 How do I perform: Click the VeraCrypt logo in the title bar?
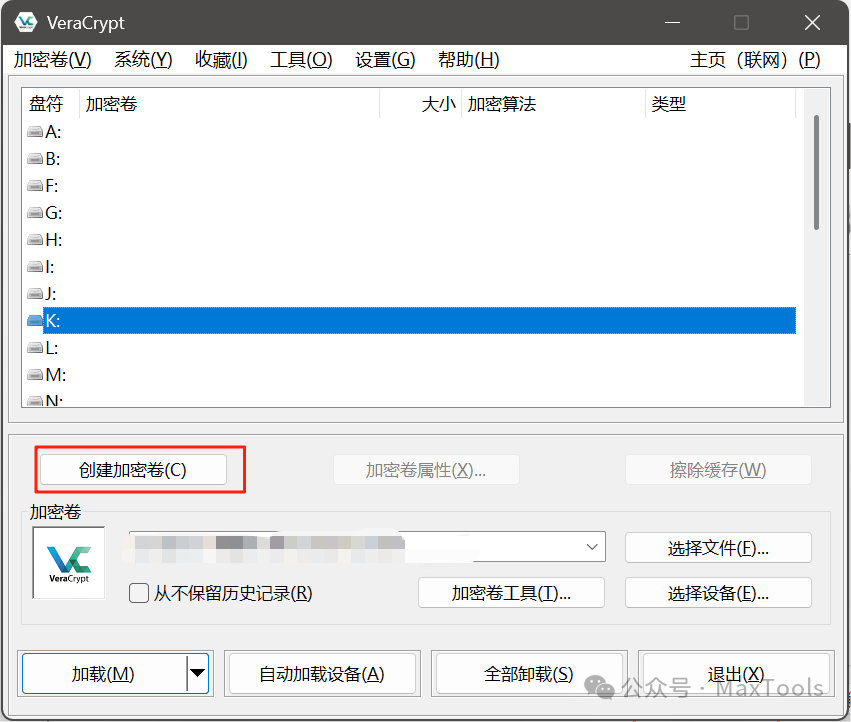click(26, 22)
